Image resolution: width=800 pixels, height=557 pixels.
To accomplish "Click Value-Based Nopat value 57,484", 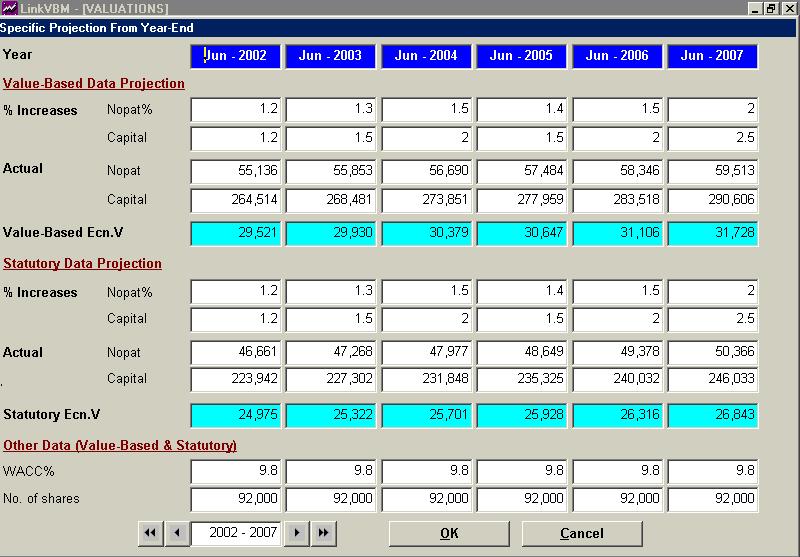I will pos(521,171).
